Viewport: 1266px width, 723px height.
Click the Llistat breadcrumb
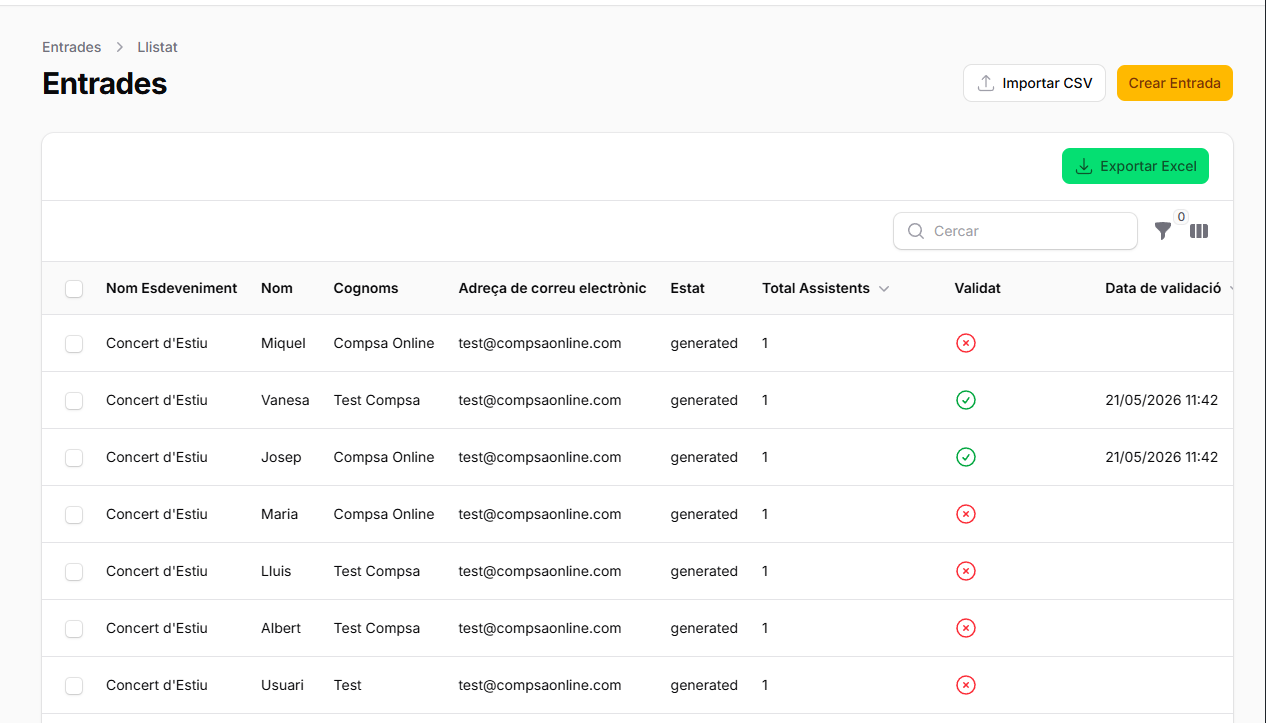pos(158,47)
